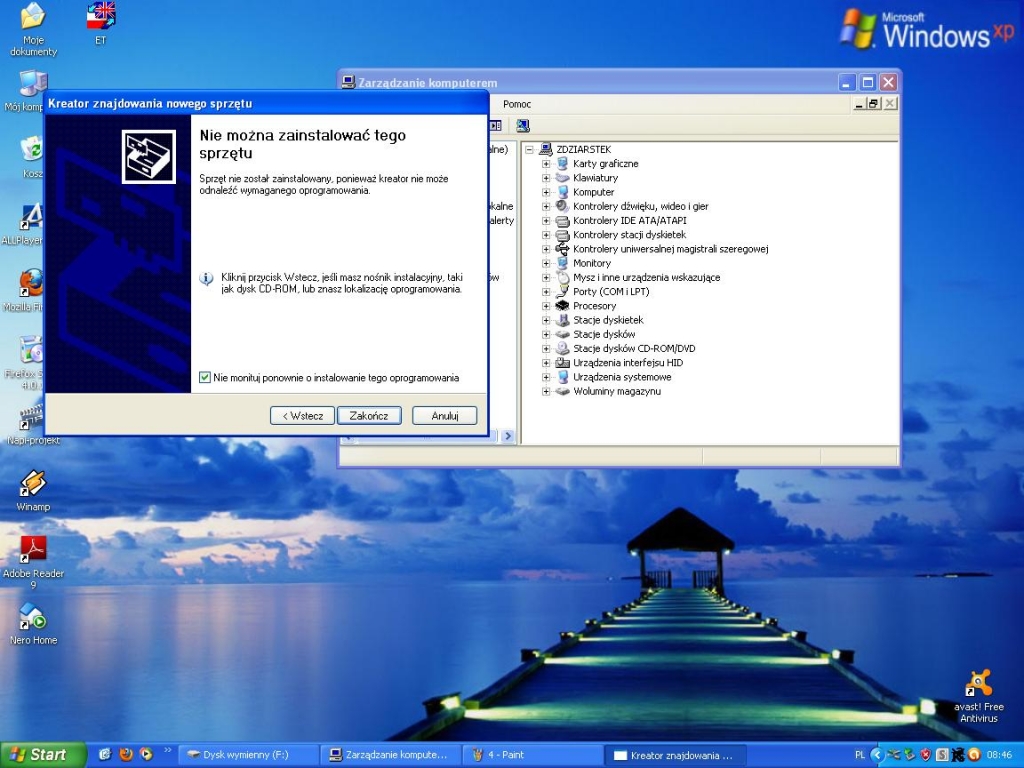
Task: Show hidden tray icons arrow
Action: click(x=876, y=754)
